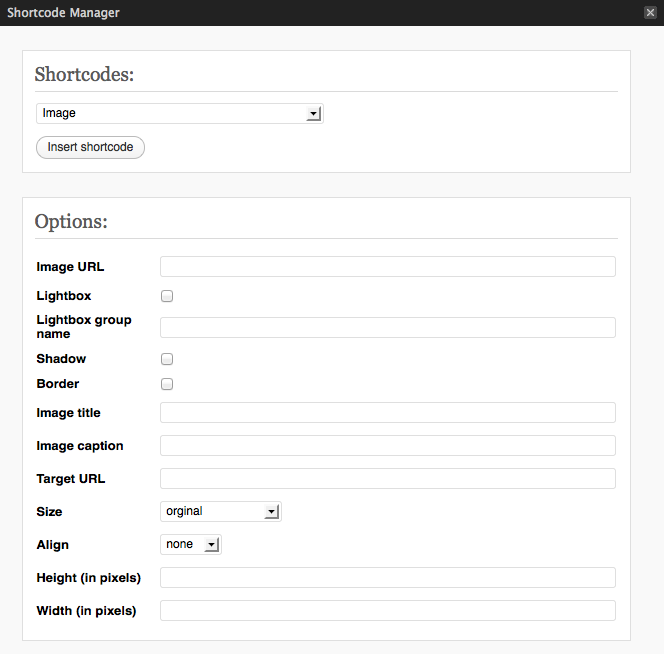Click the Insert shortcode button
The height and width of the screenshot is (654, 664).
pos(90,147)
